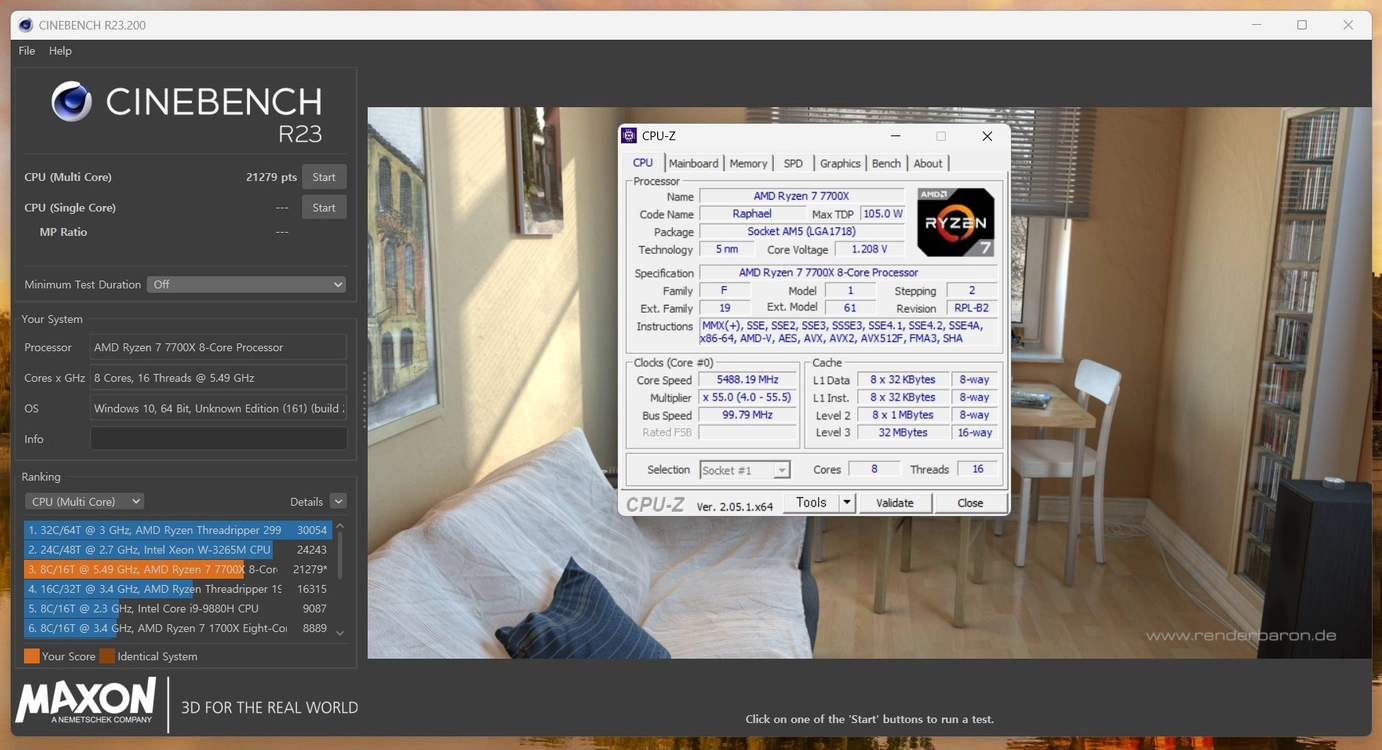Close the CPU-Z window with X

(x=987, y=136)
